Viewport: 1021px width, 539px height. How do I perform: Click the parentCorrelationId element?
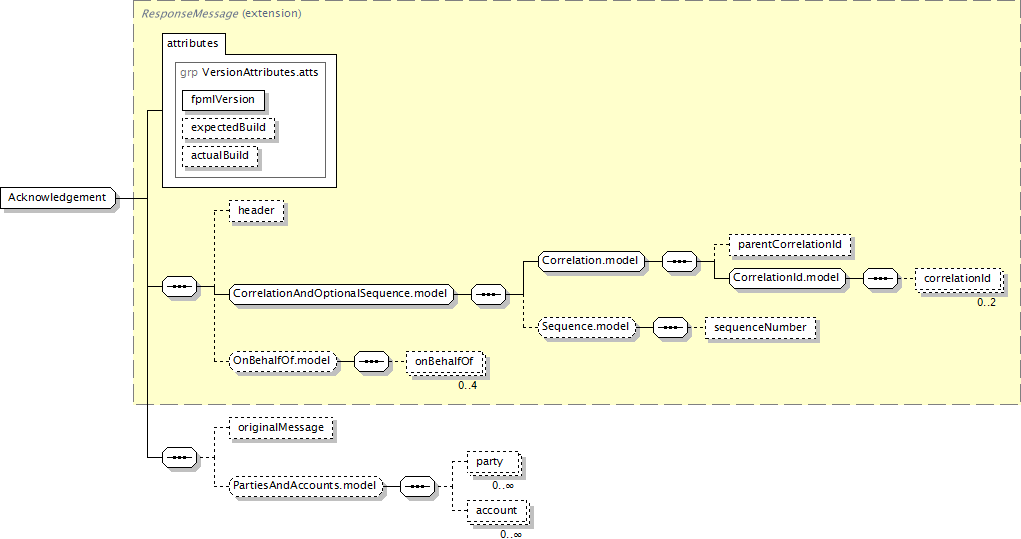[x=788, y=244]
